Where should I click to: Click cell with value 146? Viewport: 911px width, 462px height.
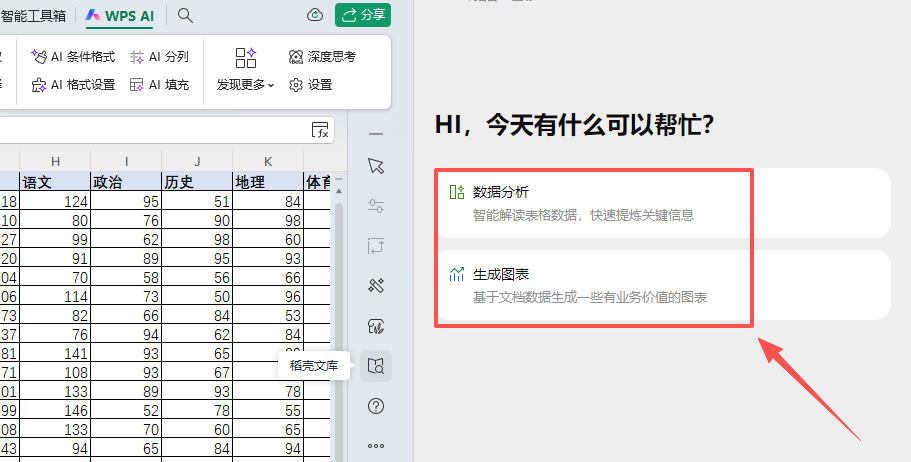click(x=55, y=410)
